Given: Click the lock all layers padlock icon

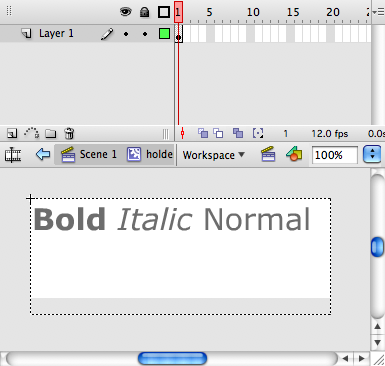Looking at the screenshot, I should pyautogui.click(x=144, y=12).
